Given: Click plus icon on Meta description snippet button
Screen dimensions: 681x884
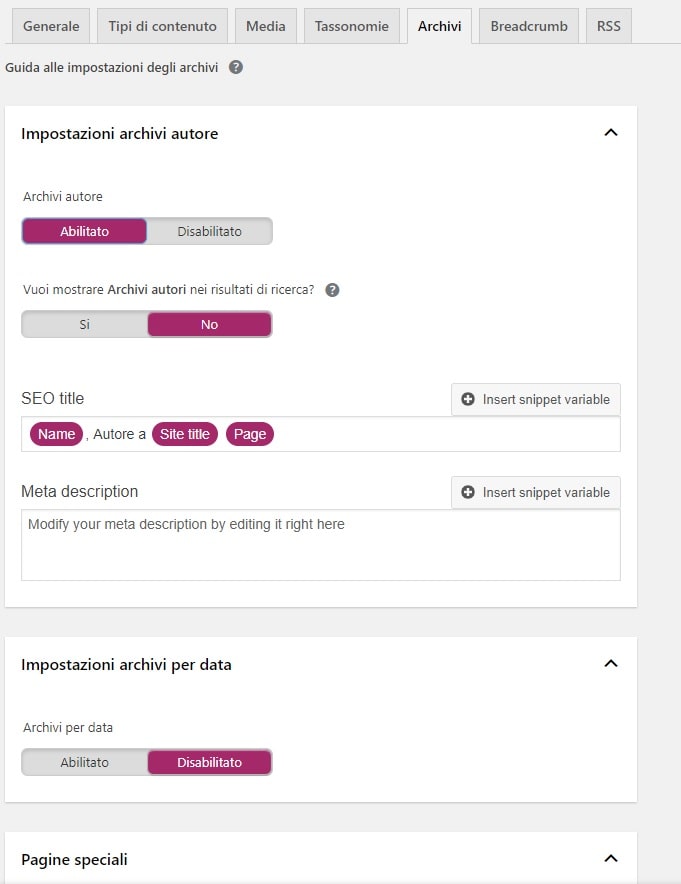Looking at the screenshot, I should (x=468, y=492).
